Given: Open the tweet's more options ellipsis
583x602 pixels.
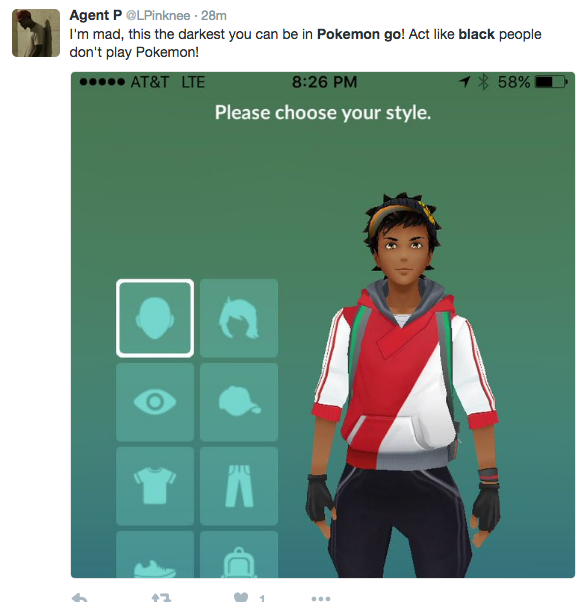Looking at the screenshot, I should click(x=321, y=598).
